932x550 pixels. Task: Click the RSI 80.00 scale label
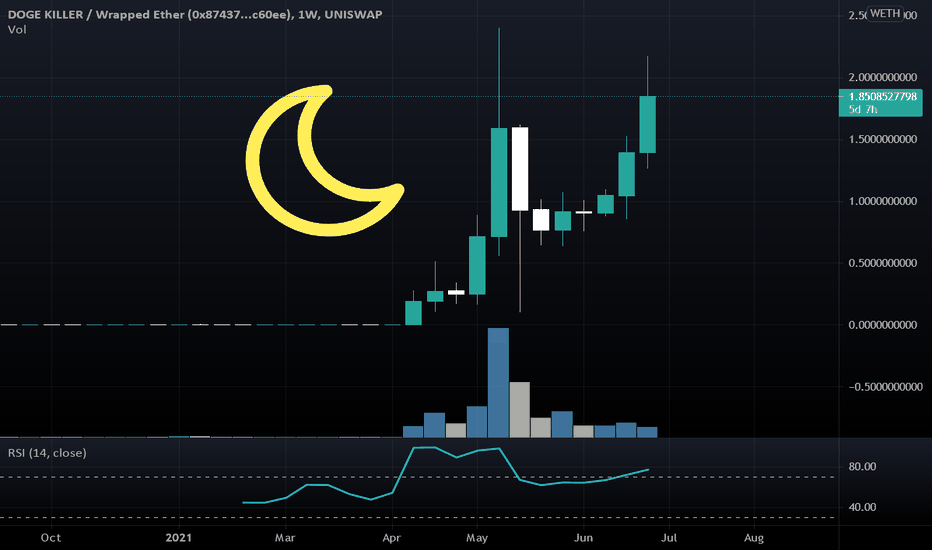(862, 467)
